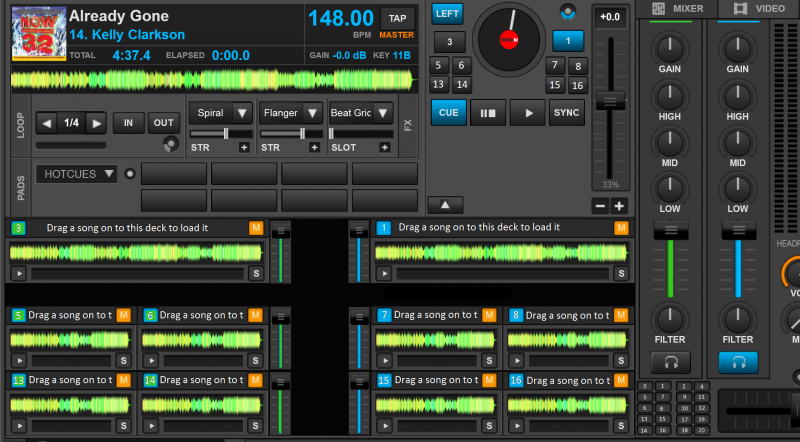Click the plus button under the Flanger effect
This screenshot has height=442, width=800.
pos(314,148)
